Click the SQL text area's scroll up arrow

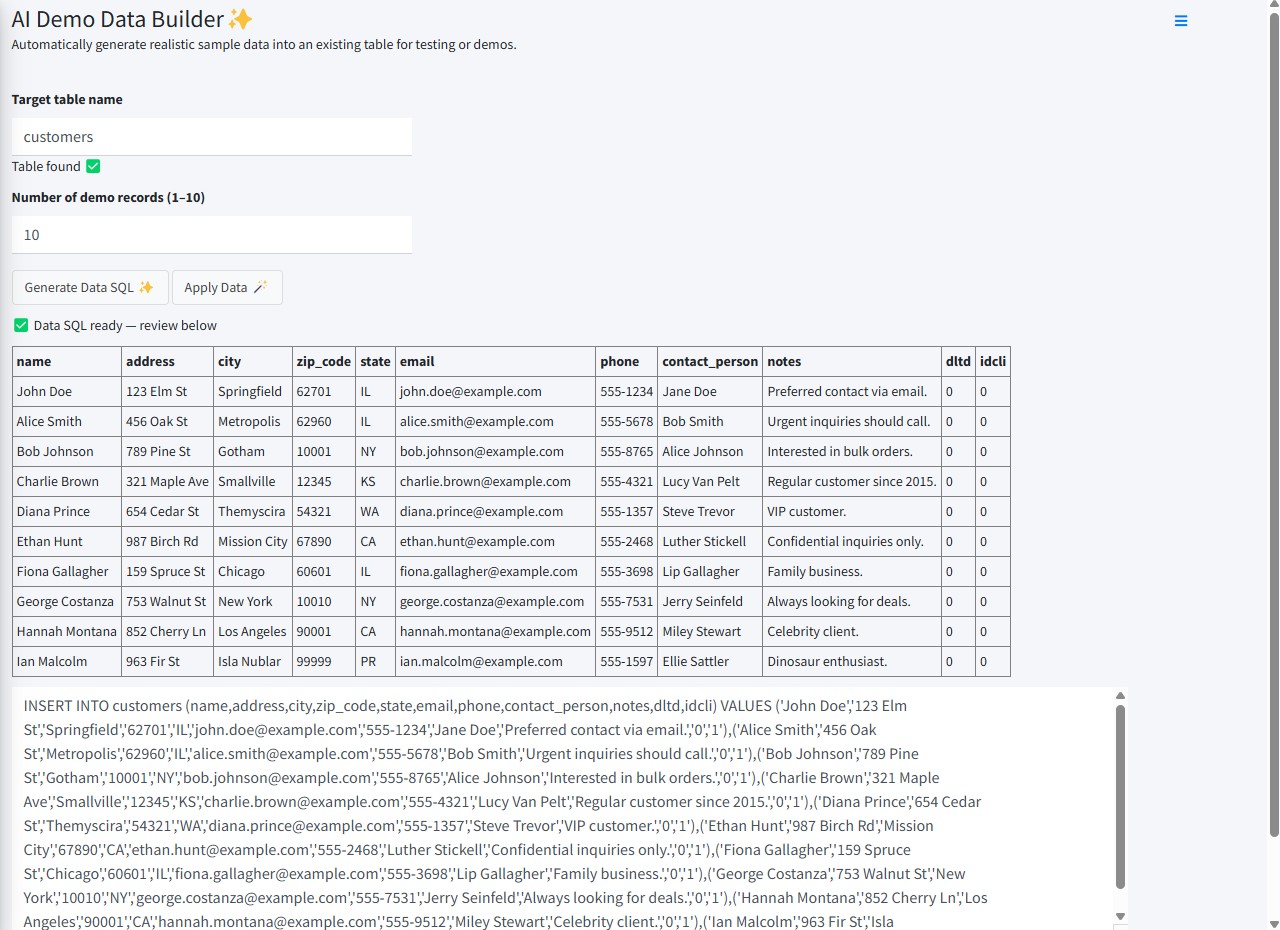pyautogui.click(x=1120, y=696)
